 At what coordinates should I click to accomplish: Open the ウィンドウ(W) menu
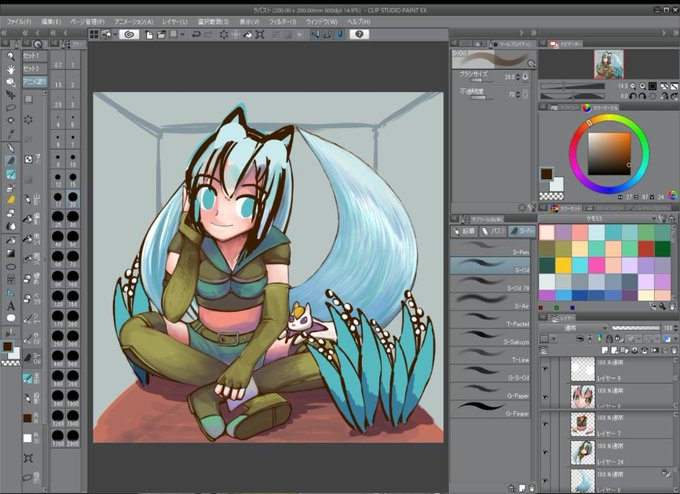point(321,21)
